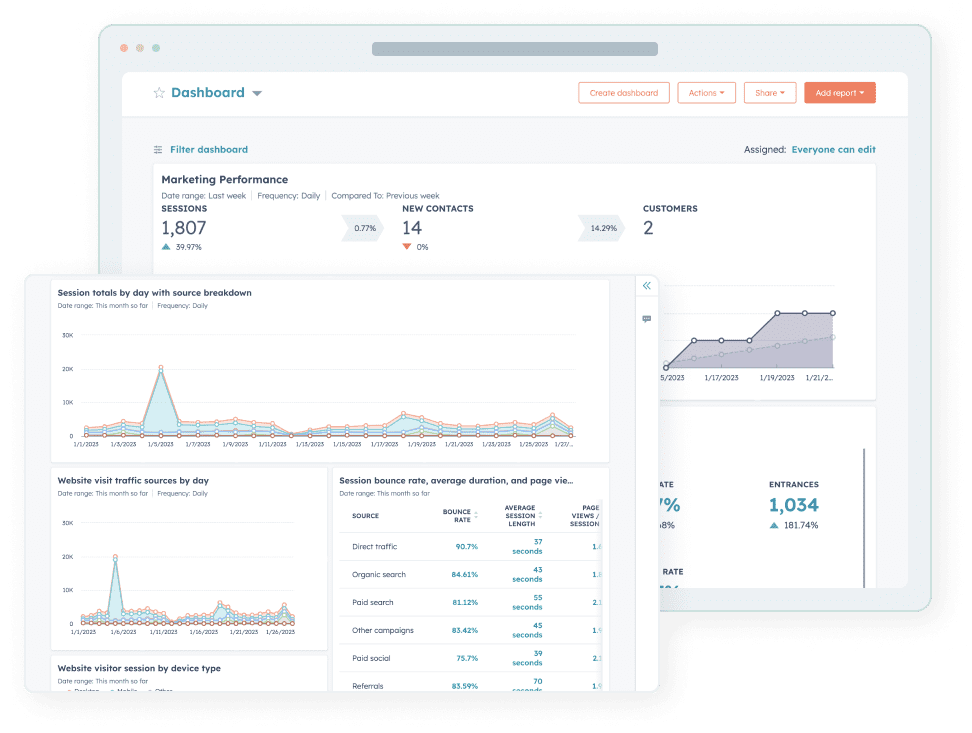Click the filter sliders icon
This screenshot has height=733, width=972.
158,149
